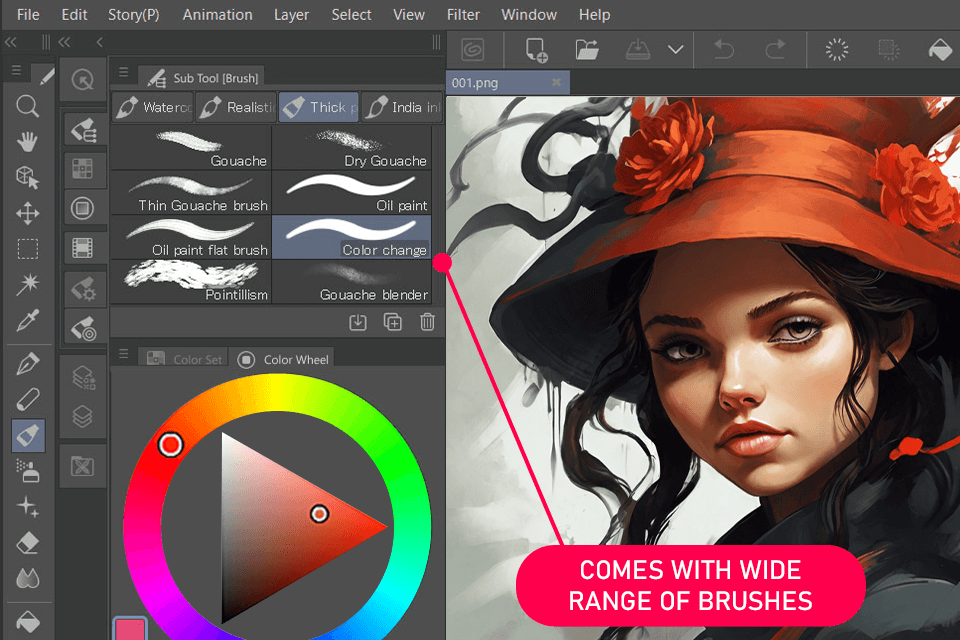The width and height of the screenshot is (960, 640).
Task: Open the Window menu
Action: [529, 15]
